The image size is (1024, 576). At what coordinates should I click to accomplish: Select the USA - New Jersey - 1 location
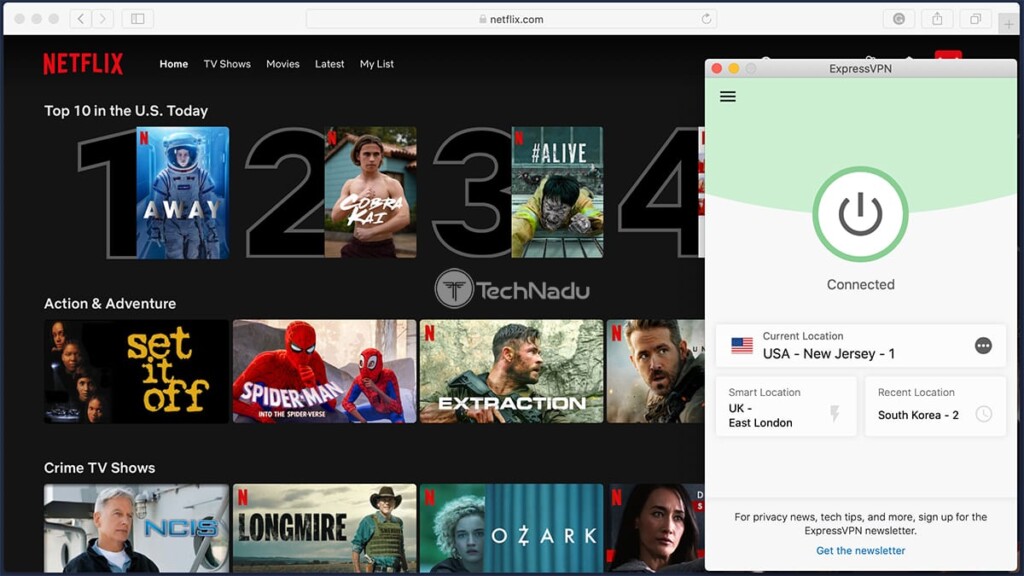(x=861, y=345)
